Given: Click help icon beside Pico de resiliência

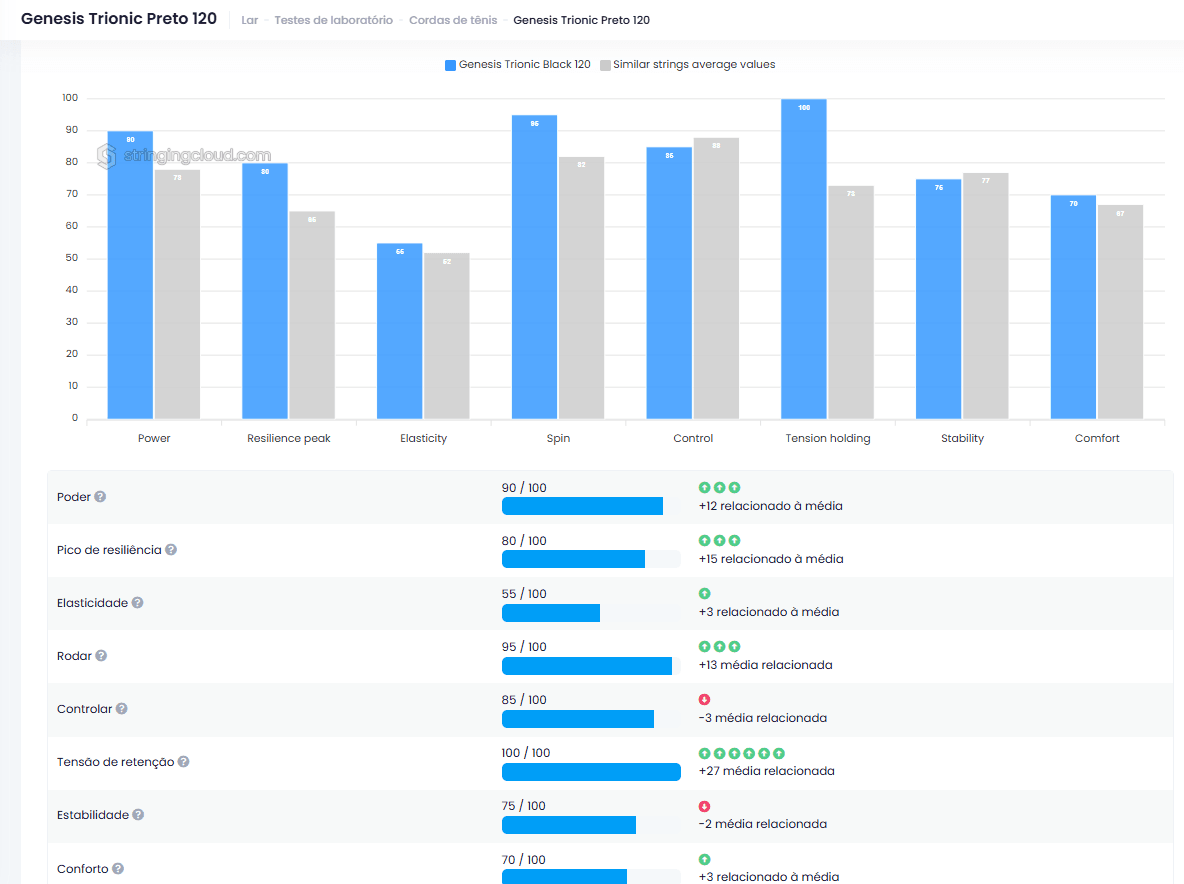Looking at the screenshot, I should coord(171,550).
